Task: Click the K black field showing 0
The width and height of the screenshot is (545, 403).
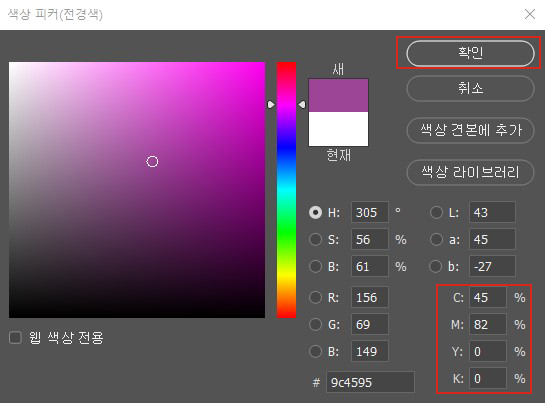Action: (488, 378)
